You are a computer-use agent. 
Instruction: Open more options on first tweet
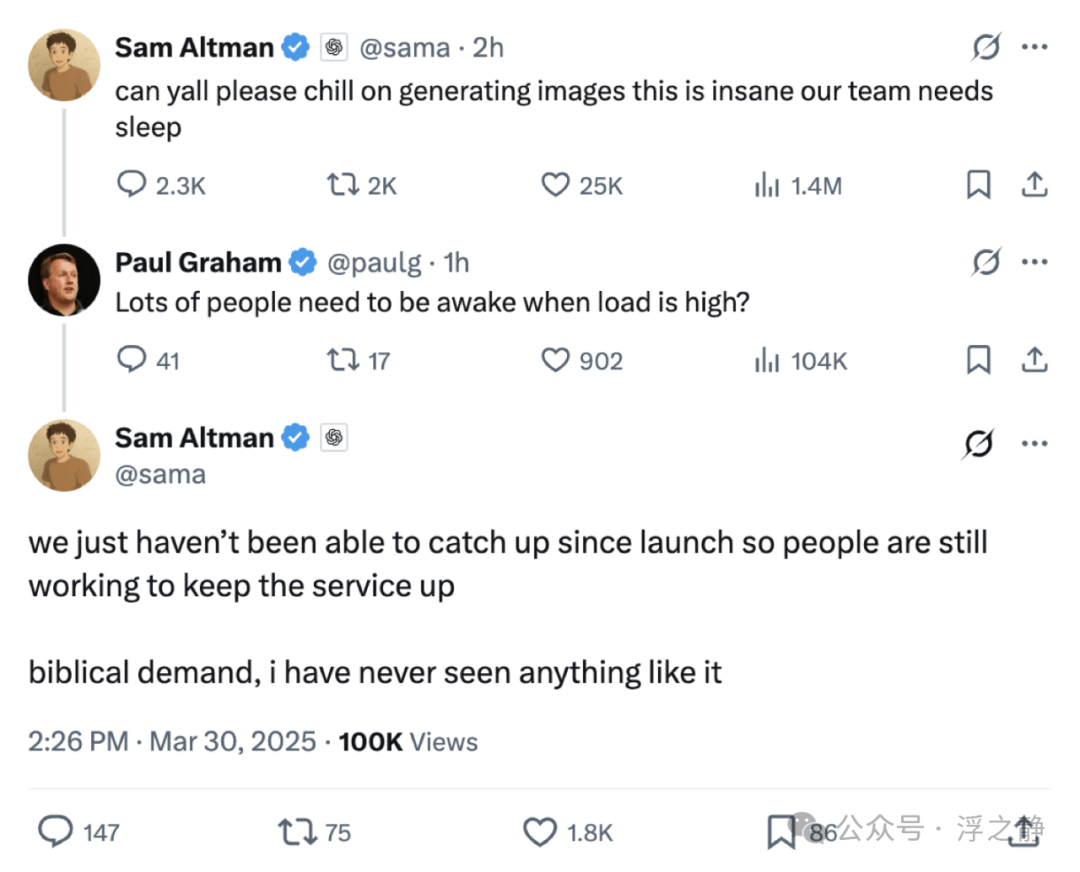click(1035, 47)
